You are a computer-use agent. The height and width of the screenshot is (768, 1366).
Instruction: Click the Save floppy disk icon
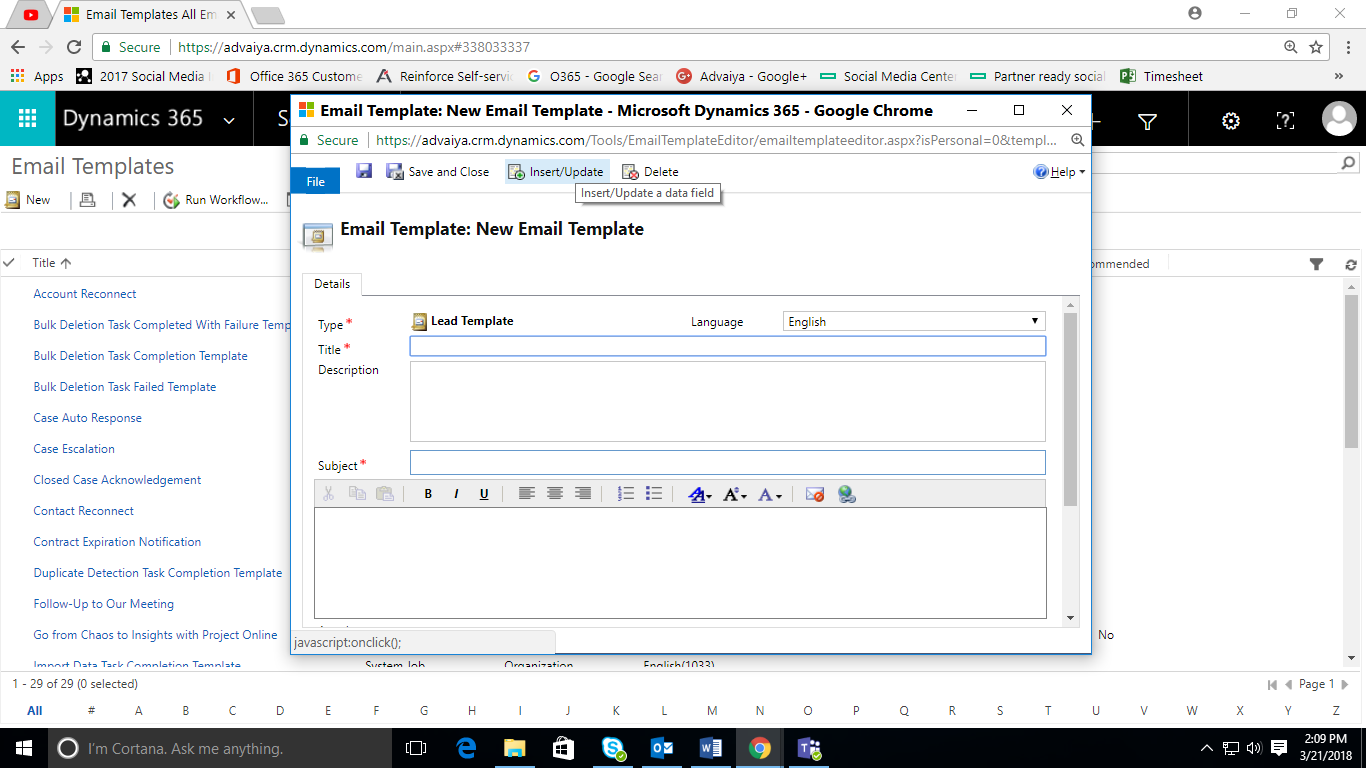(x=364, y=171)
